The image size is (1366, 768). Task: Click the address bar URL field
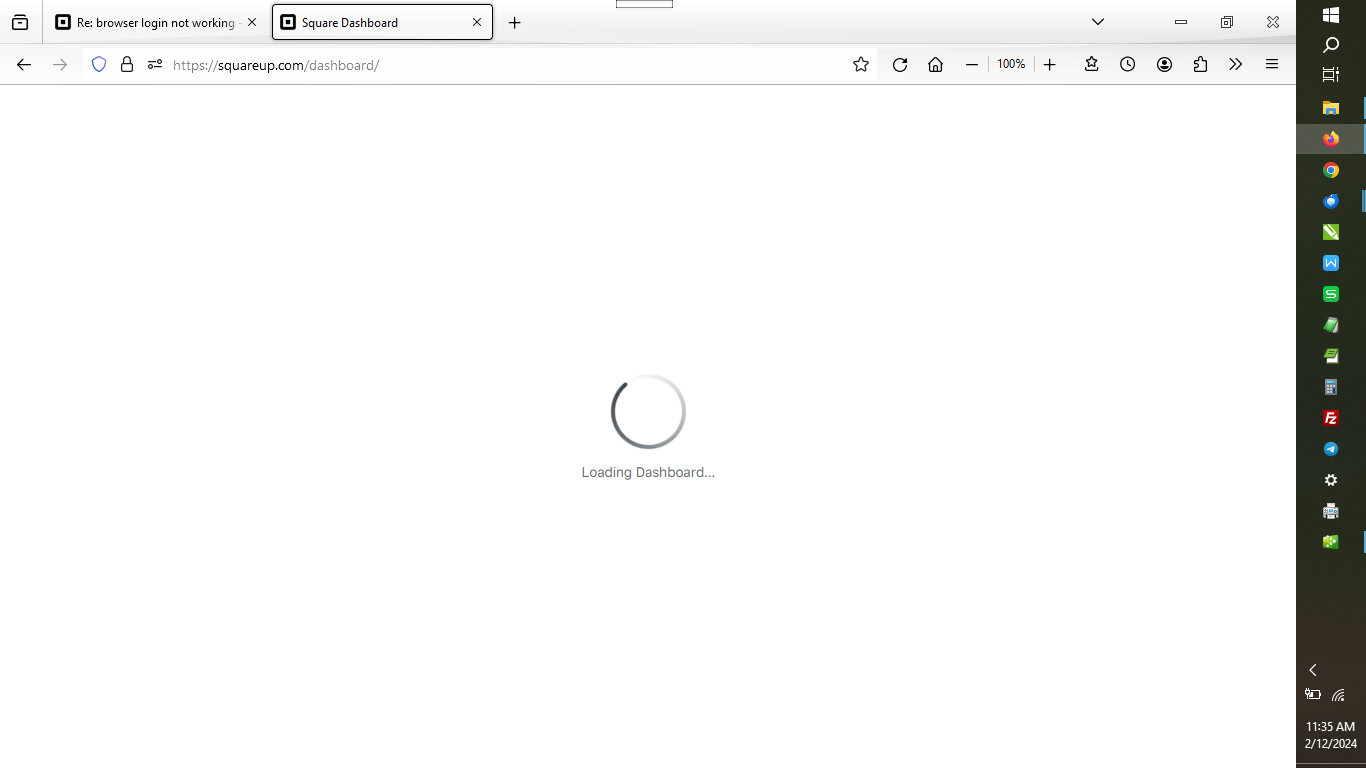(x=500, y=65)
